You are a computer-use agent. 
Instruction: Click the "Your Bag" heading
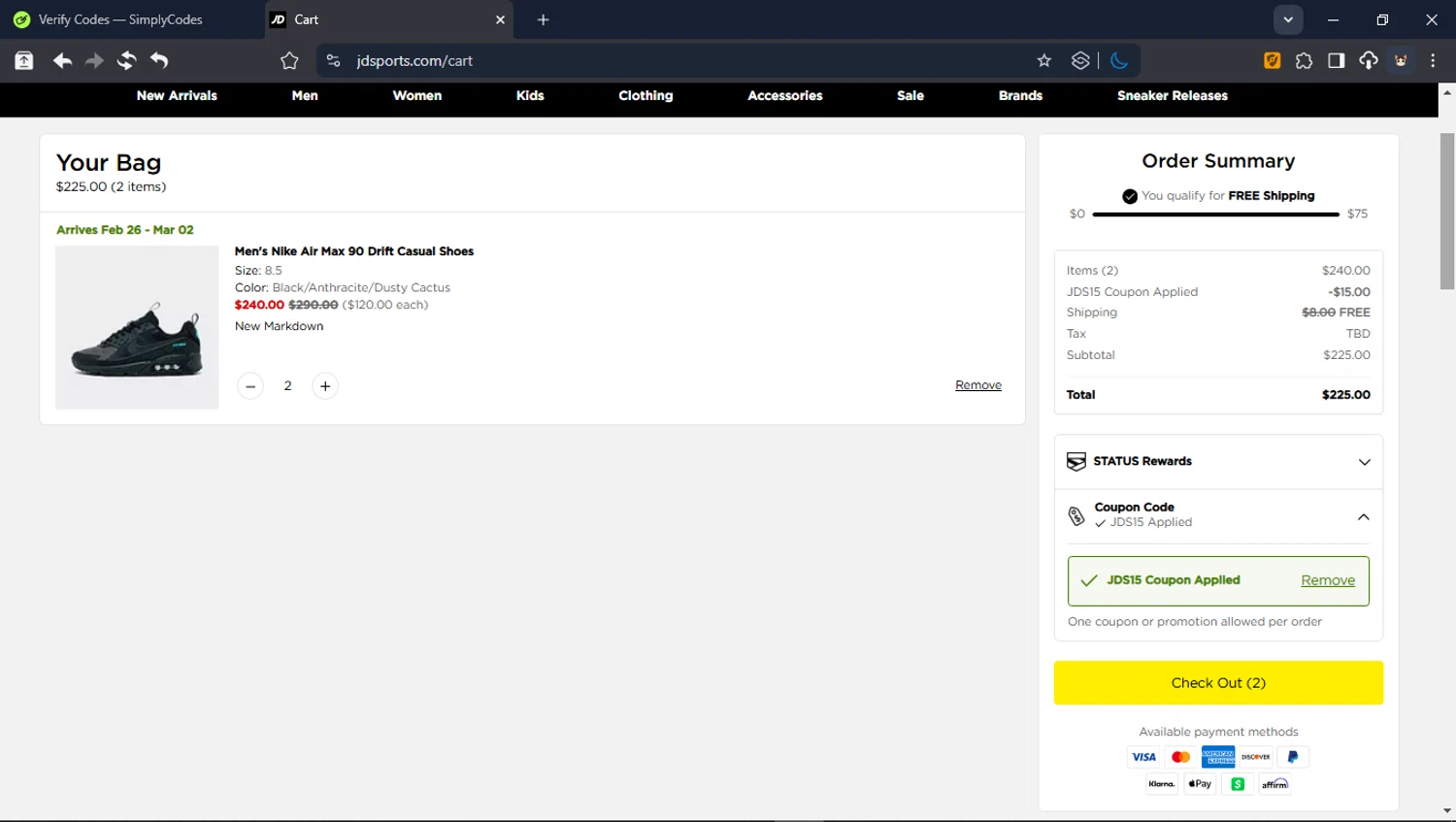point(109,163)
